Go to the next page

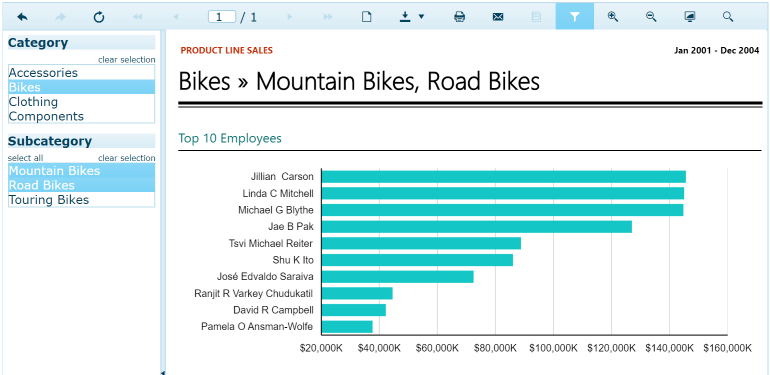290,17
